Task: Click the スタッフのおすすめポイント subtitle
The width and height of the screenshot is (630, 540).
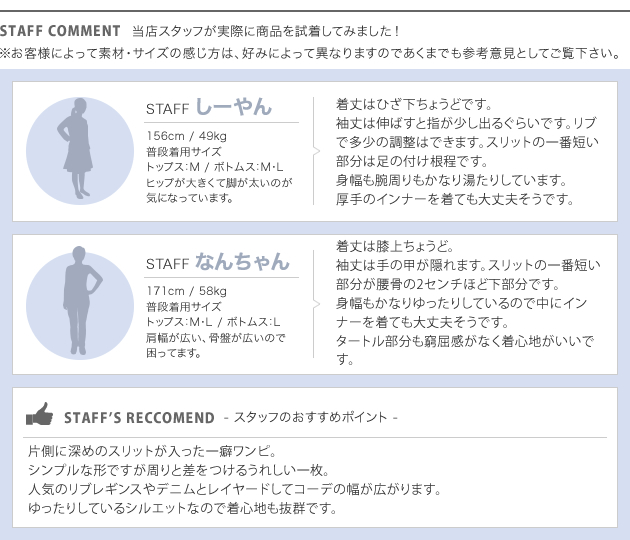Action: (x=311, y=417)
